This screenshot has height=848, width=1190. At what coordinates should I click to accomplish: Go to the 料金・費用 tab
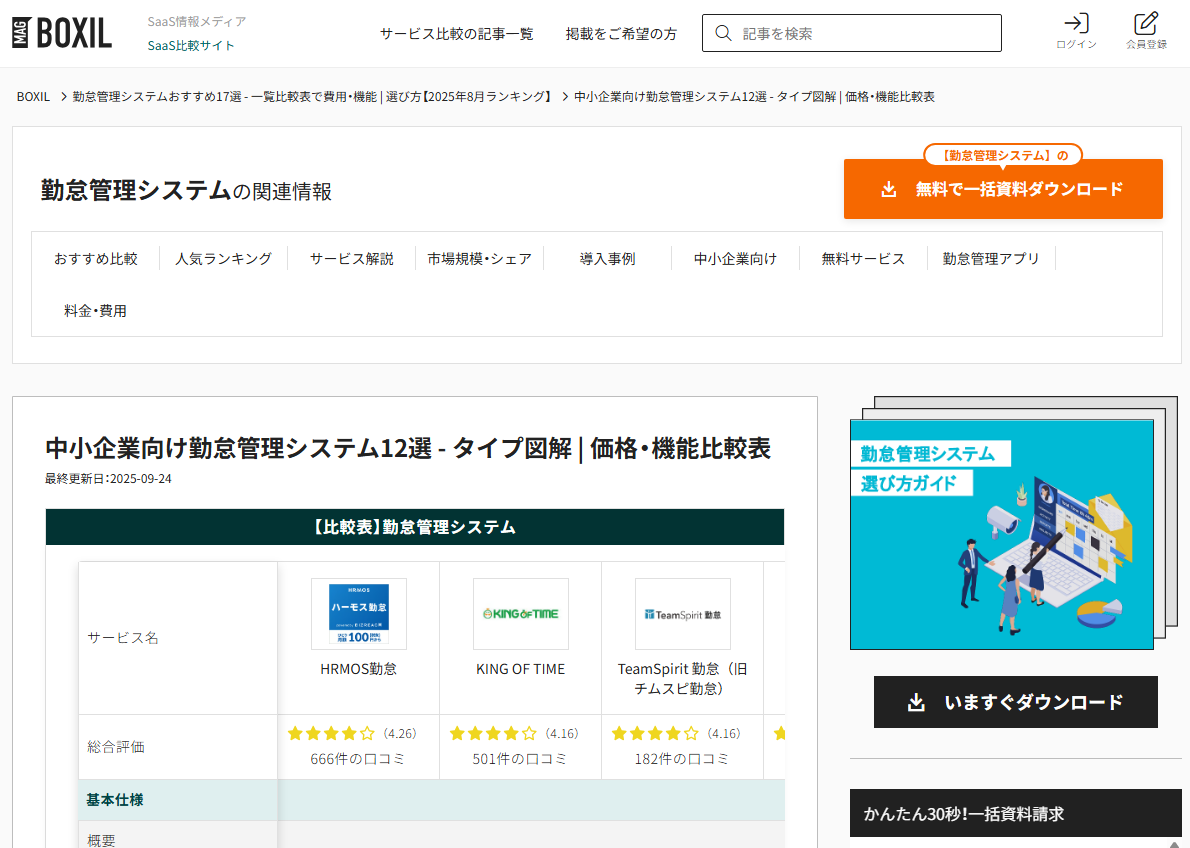pos(95,311)
